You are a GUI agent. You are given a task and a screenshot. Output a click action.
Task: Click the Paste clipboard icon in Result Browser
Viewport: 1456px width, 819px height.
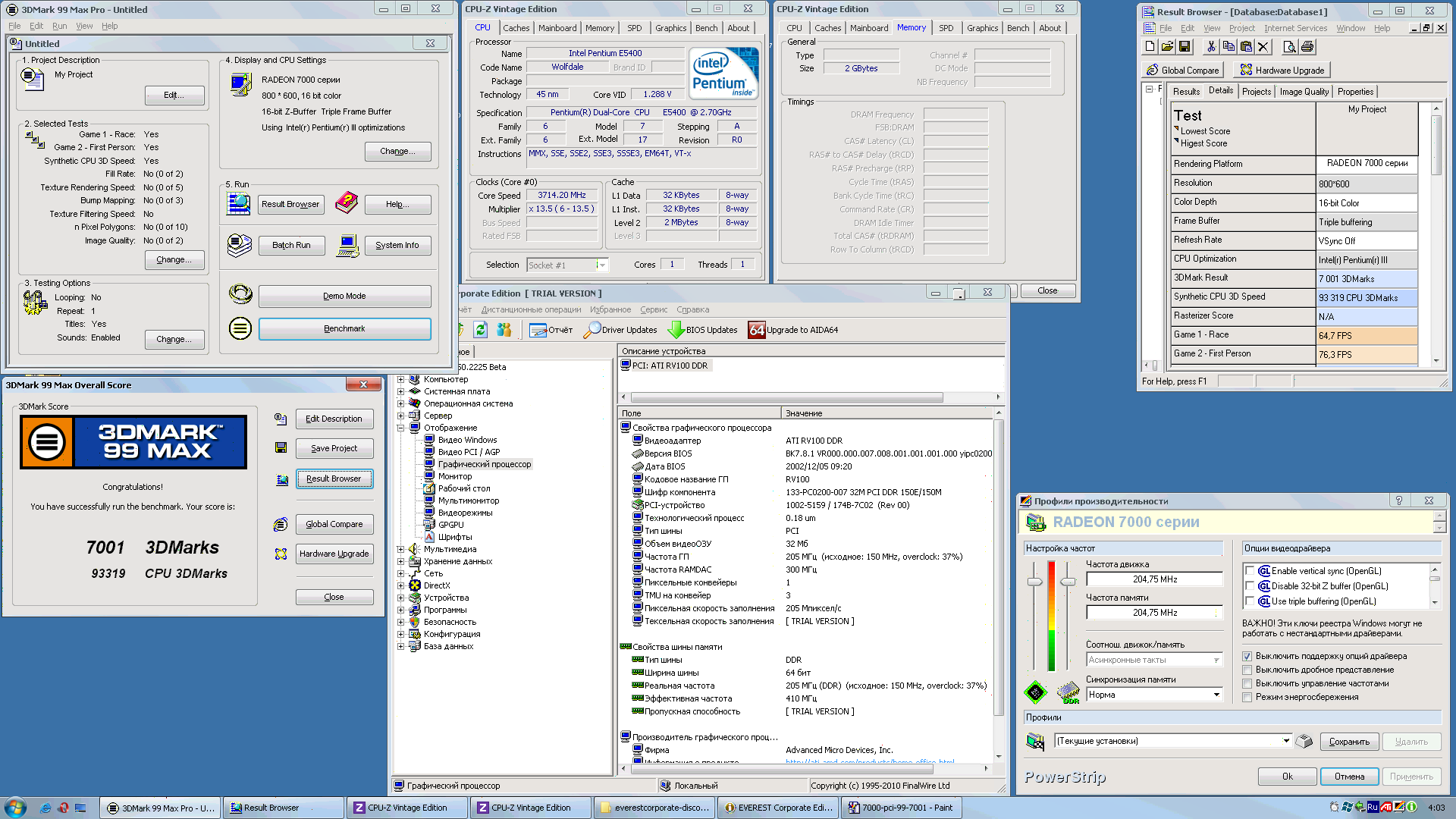1246,47
